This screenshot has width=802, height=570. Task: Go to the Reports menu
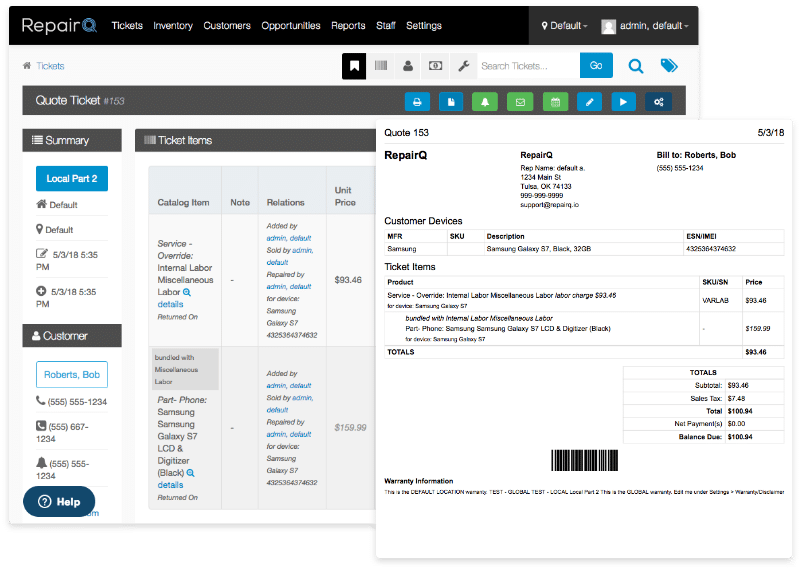click(x=348, y=25)
